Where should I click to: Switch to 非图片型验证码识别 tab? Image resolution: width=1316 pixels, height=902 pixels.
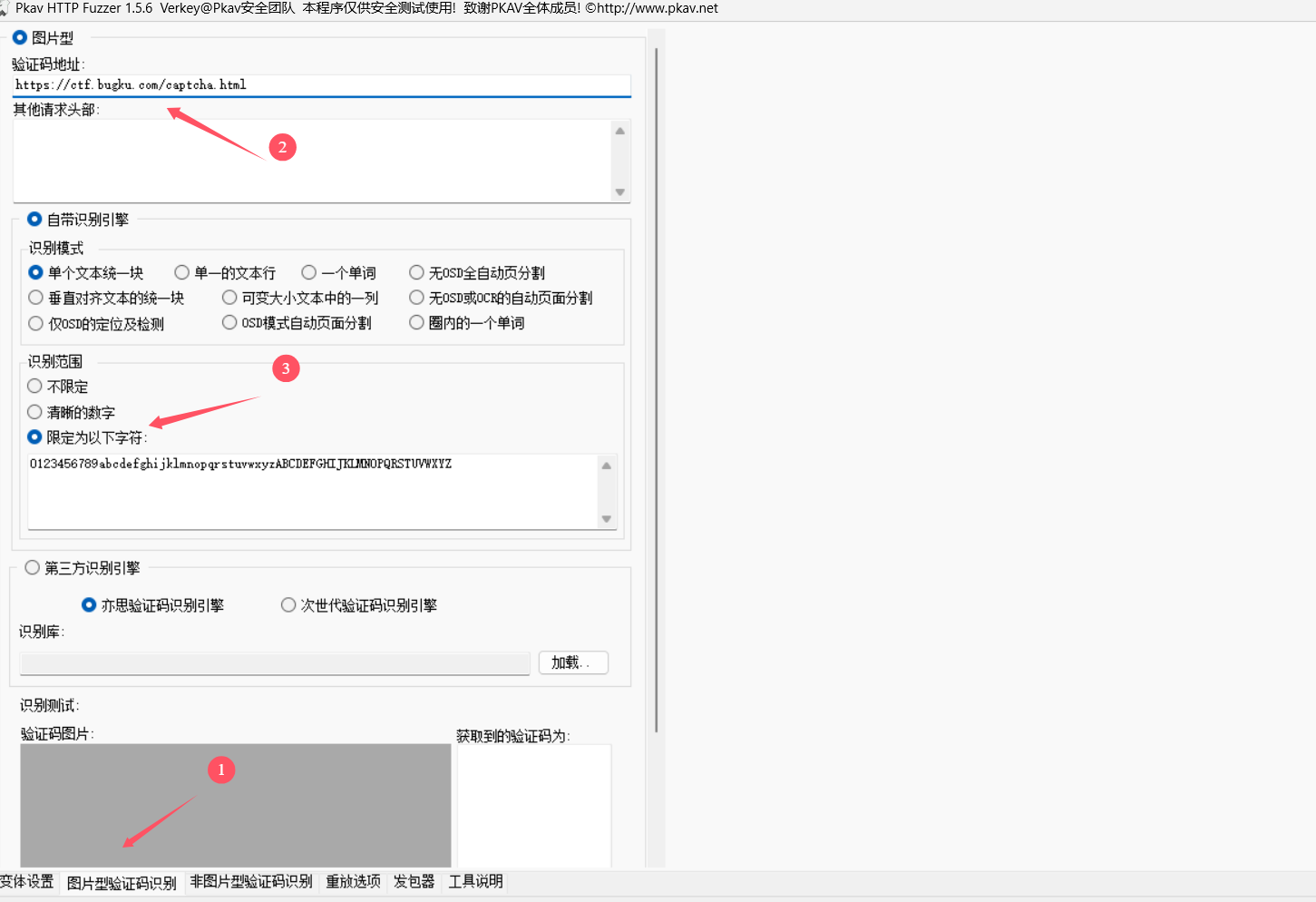tap(251, 882)
